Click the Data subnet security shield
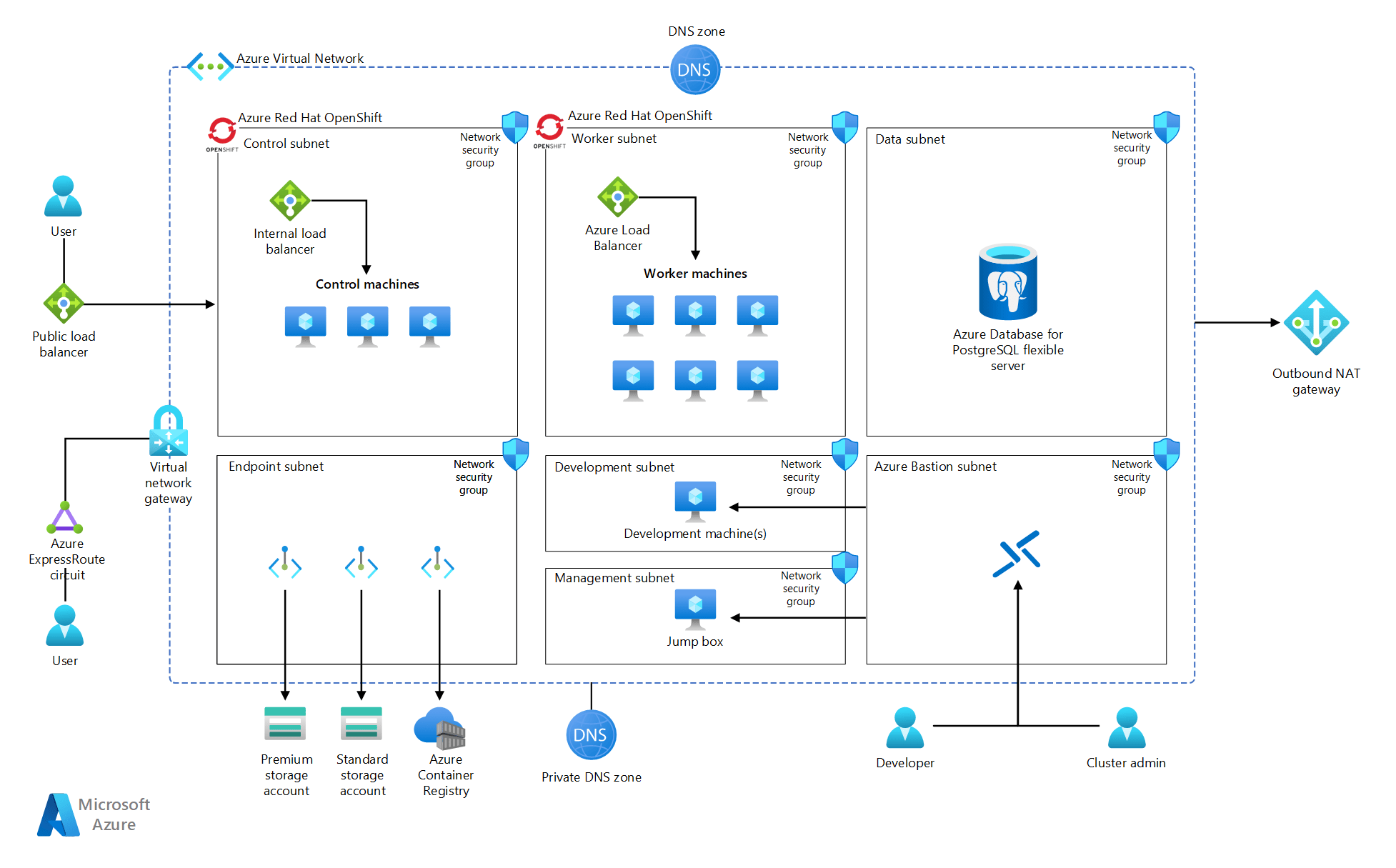The image size is (1396, 868). (1166, 127)
